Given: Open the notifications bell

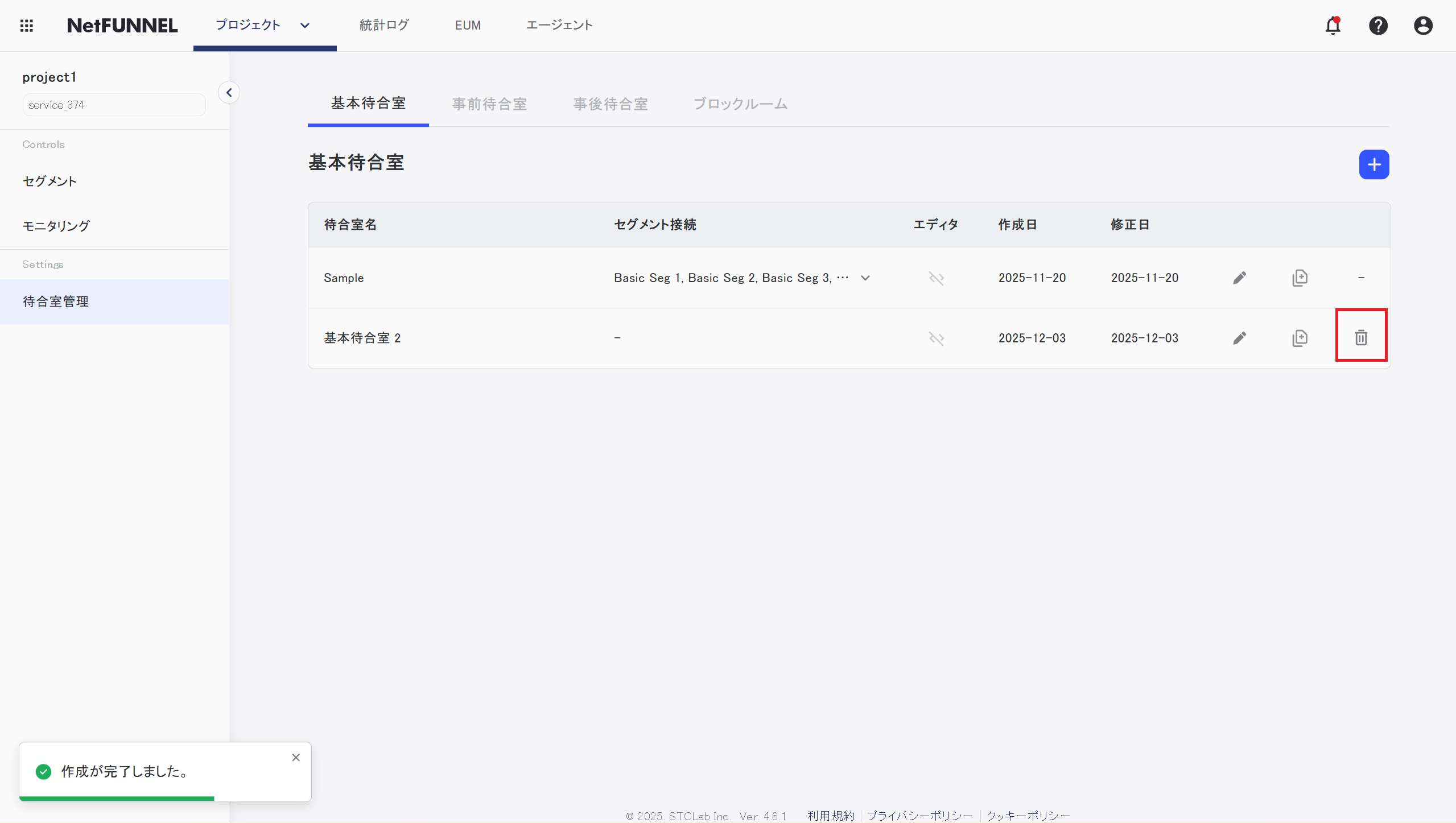Looking at the screenshot, I should 1333,26.
